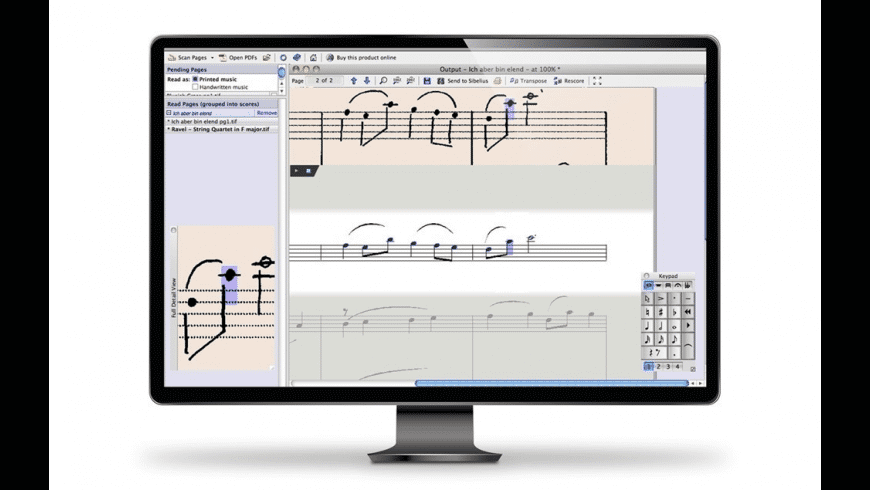Select the fourth Keypad layout tab (fermata)
Viewport: 870px width, 490px height.
(x=678, y=285)
